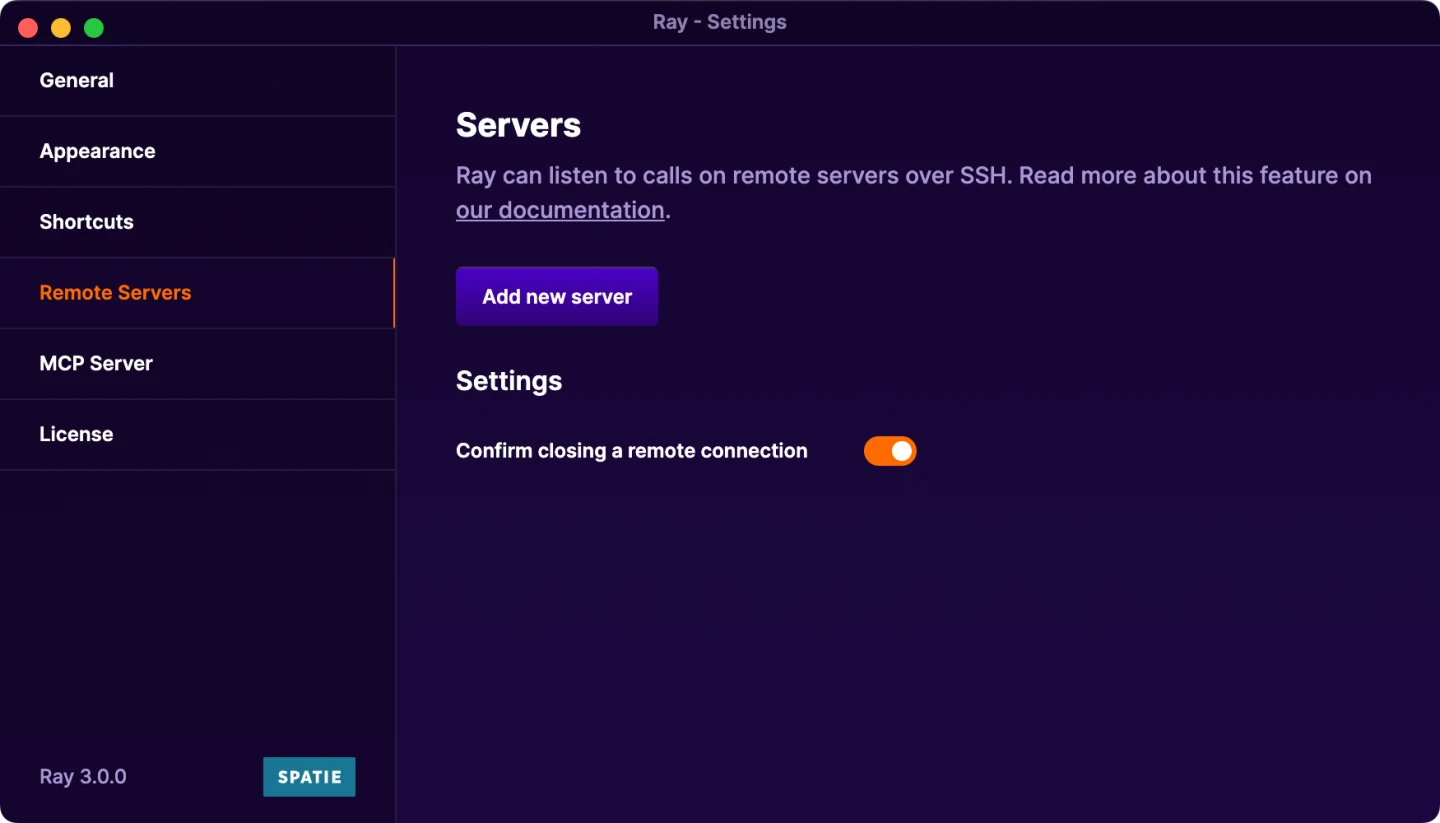Image resolution: width=1440 pixels, height=823 pixels.
Task: Maximize window using green button
Action: (94, 28)
